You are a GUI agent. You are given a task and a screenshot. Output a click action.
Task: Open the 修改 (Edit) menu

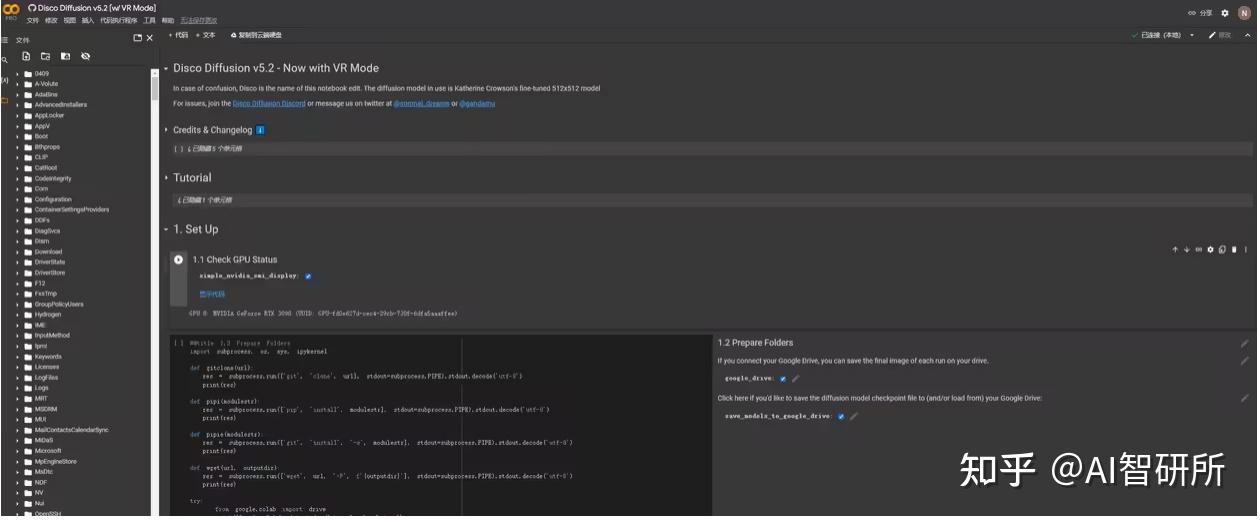(51, 20)
